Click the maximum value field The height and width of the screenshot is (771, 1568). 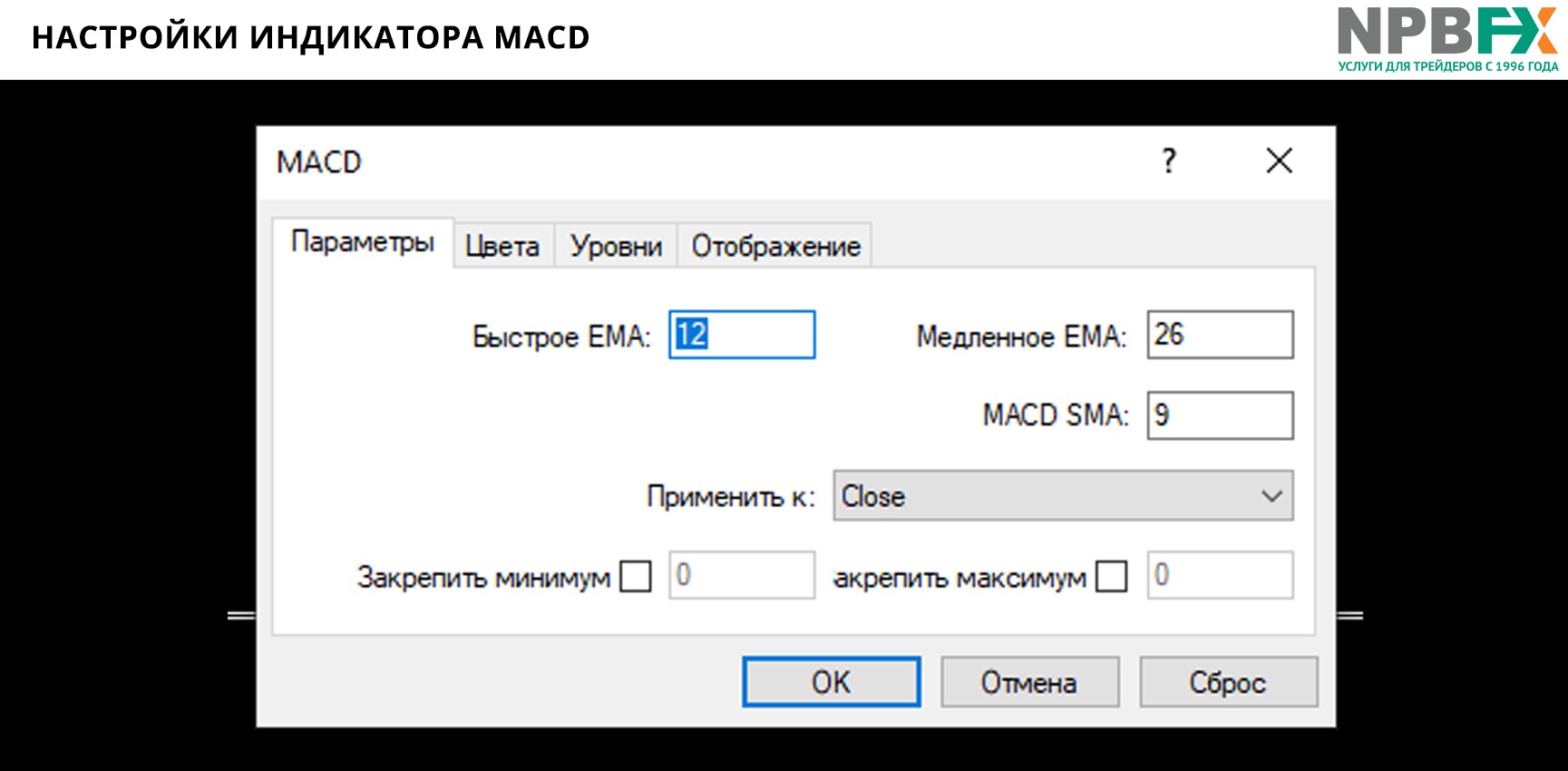[1220, 575]
